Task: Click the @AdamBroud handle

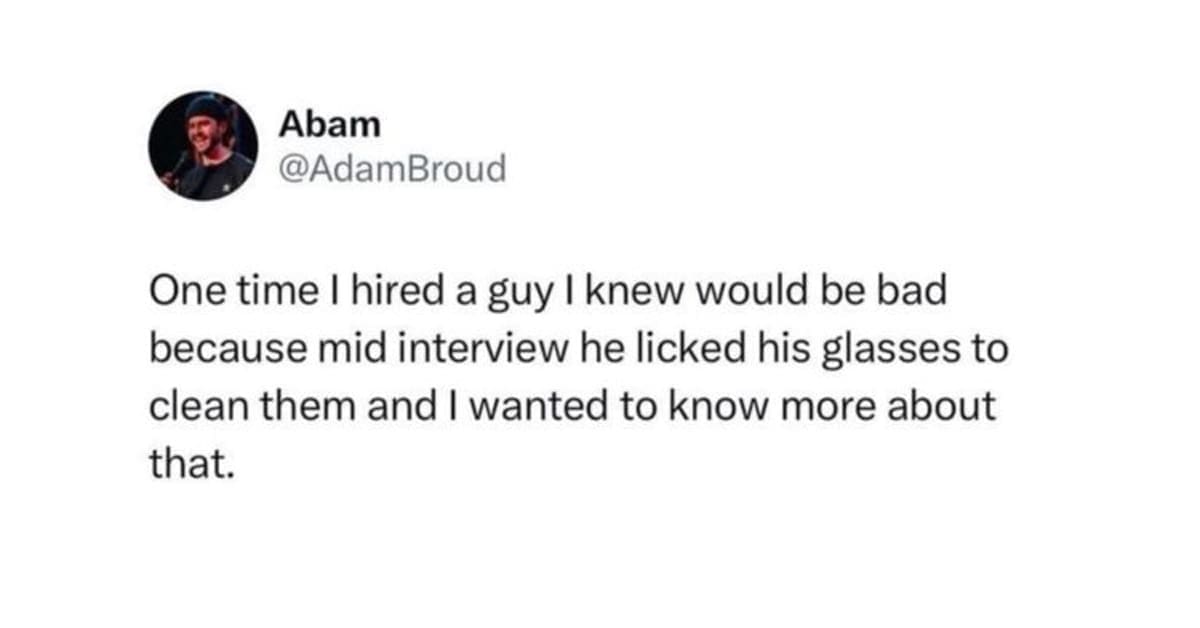Action: pos(392,170)
